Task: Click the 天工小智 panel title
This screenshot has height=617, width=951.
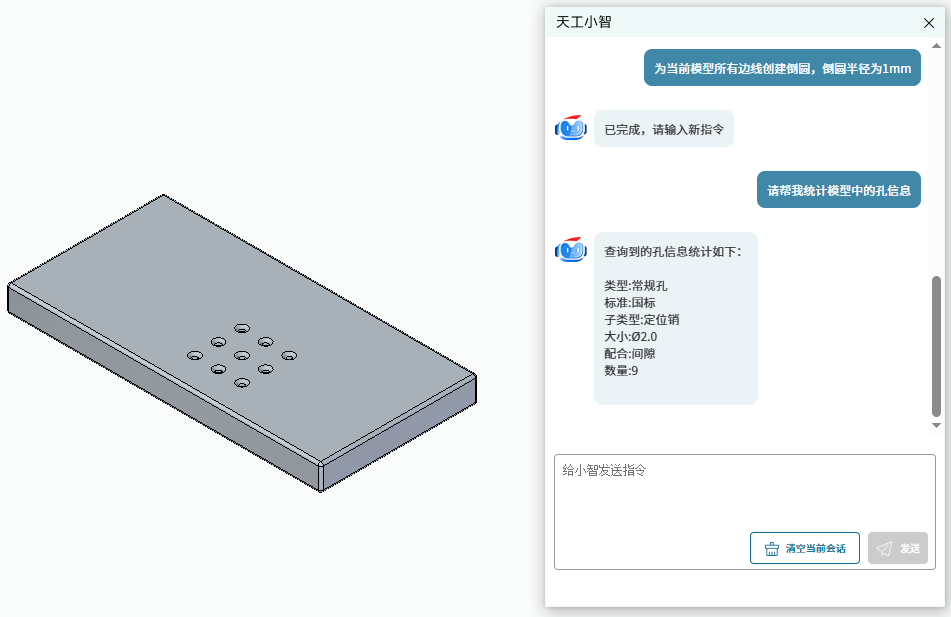Action: click(x=583, y=22)
